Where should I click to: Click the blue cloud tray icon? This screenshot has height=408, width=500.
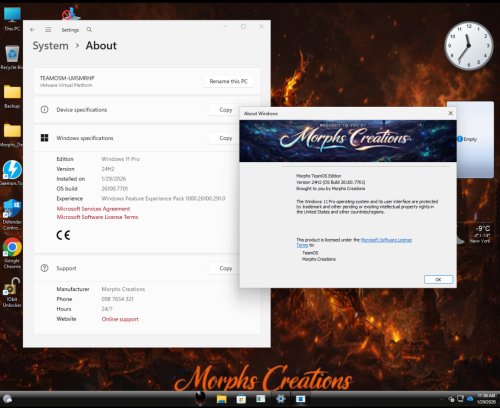(x=470, y=399)
